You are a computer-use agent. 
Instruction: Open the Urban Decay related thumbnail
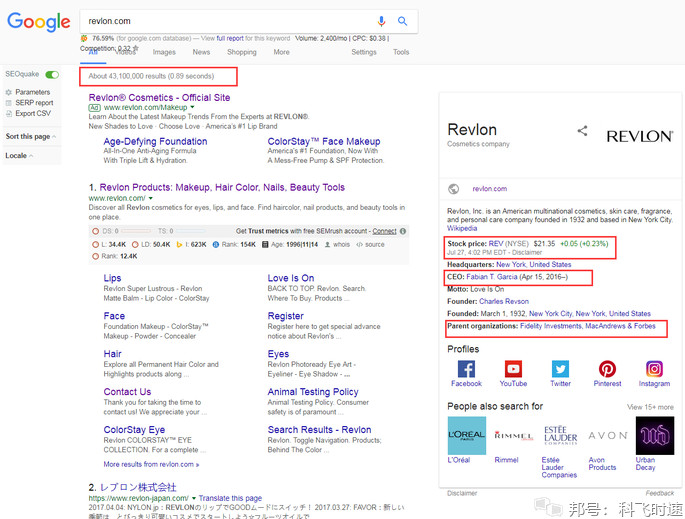[x=654, y=436]
